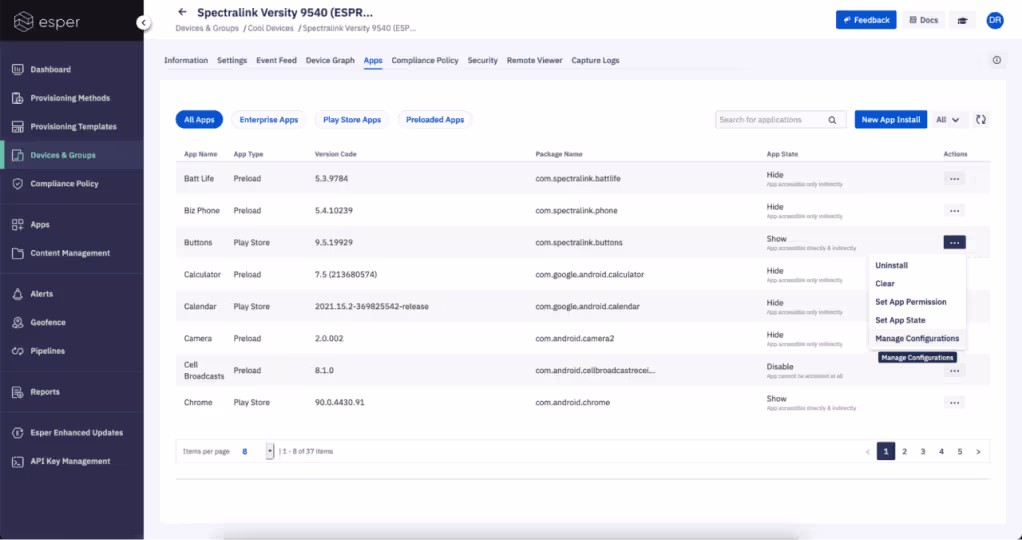
Task: Open the DR user avatar menu
Action: coord(995,20)
